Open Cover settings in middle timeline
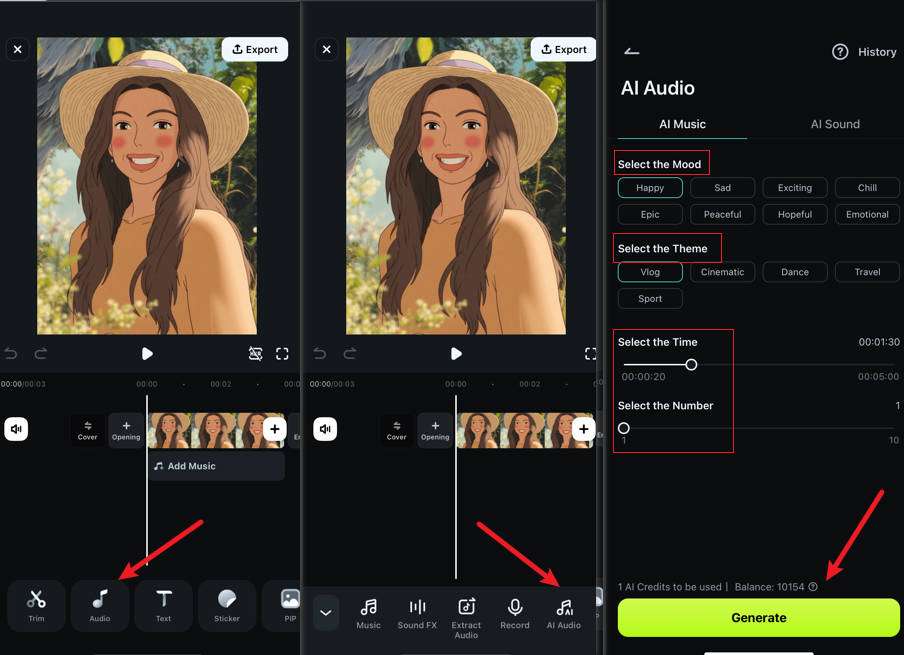 coord(397,430)
